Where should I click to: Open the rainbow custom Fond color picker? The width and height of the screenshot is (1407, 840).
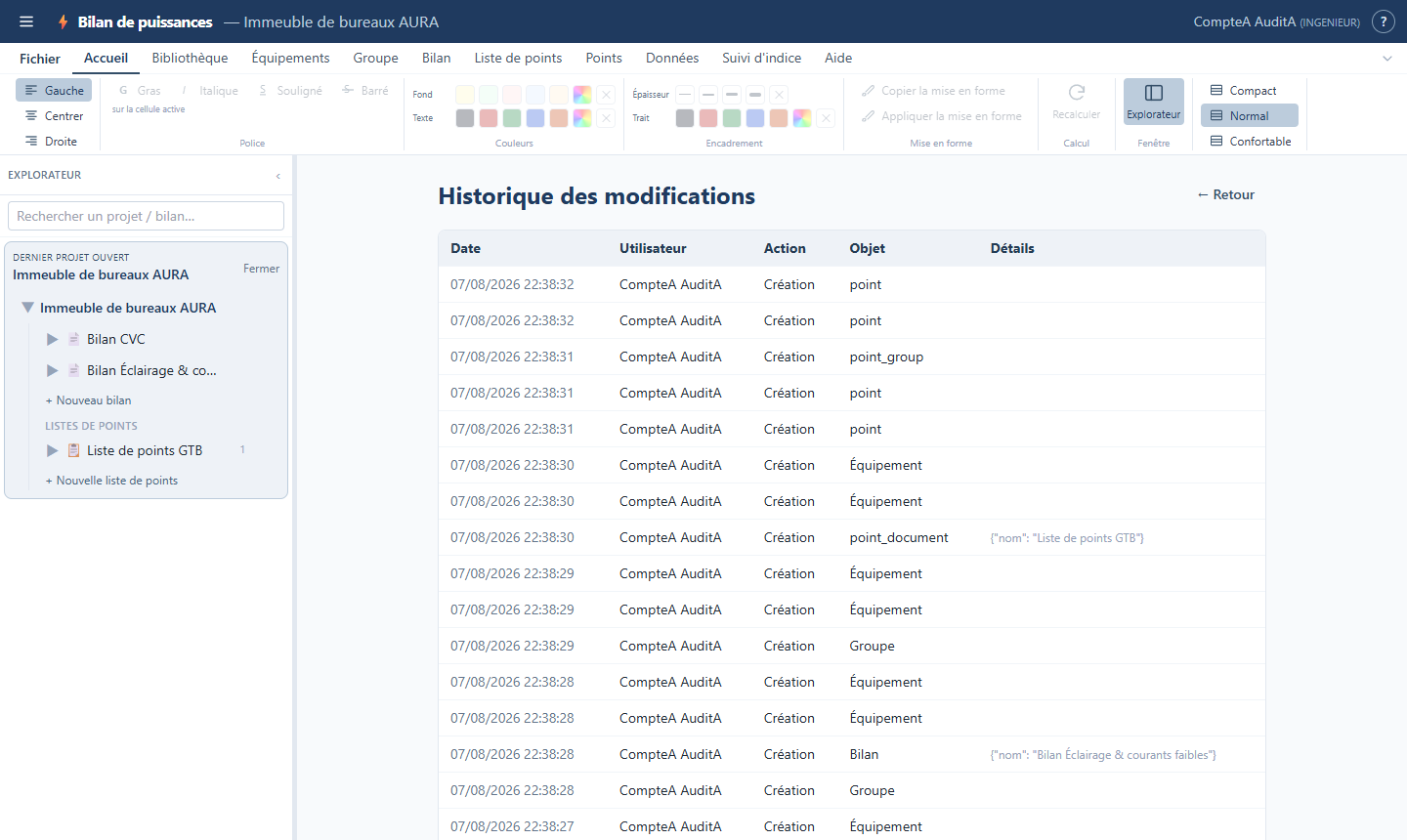coord(582,95)
